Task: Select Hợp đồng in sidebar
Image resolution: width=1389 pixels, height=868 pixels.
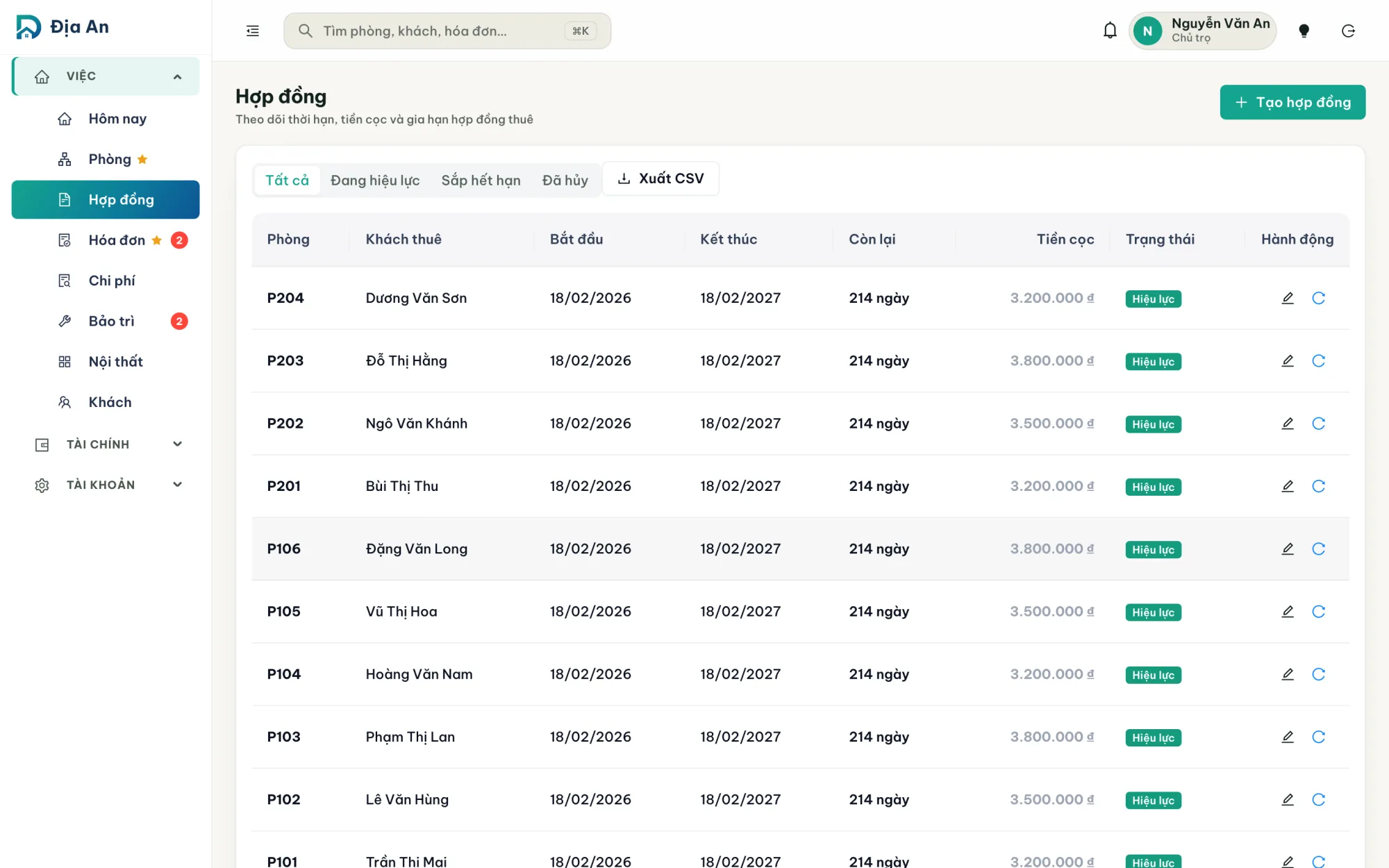Action: point(106,200)
